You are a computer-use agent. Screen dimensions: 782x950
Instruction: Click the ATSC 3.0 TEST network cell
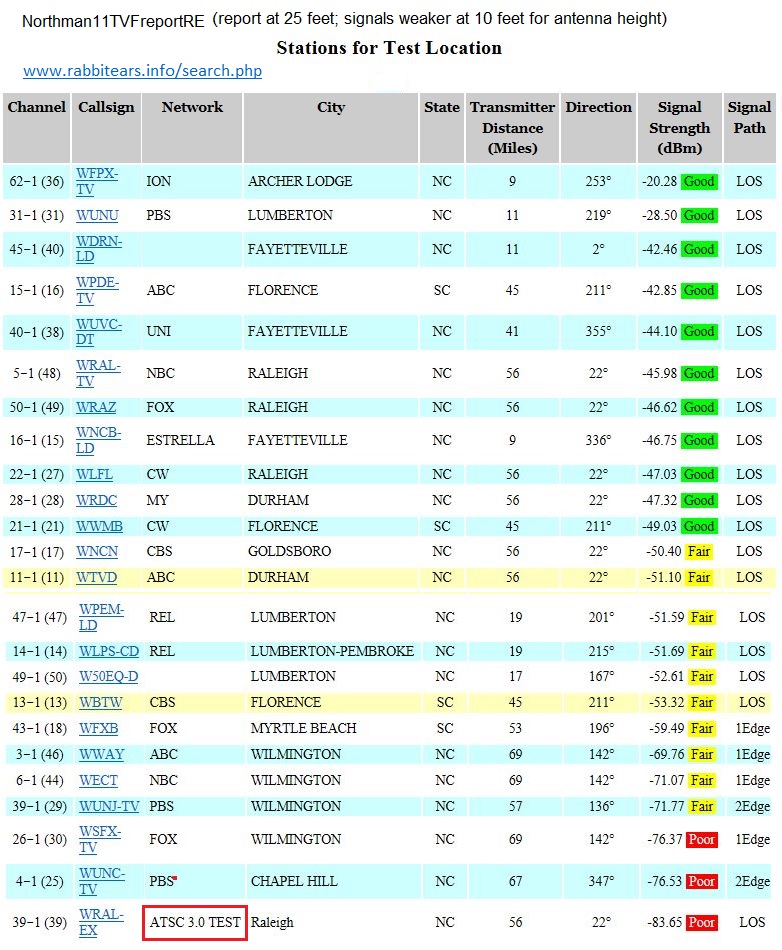pos(194,922)
